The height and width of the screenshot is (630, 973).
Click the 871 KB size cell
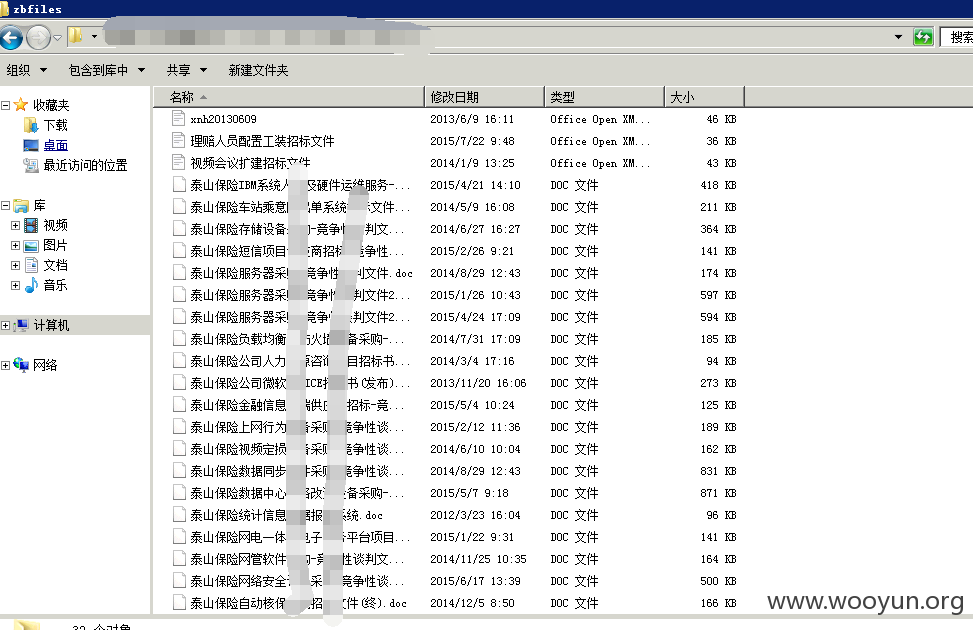[718, 493]
